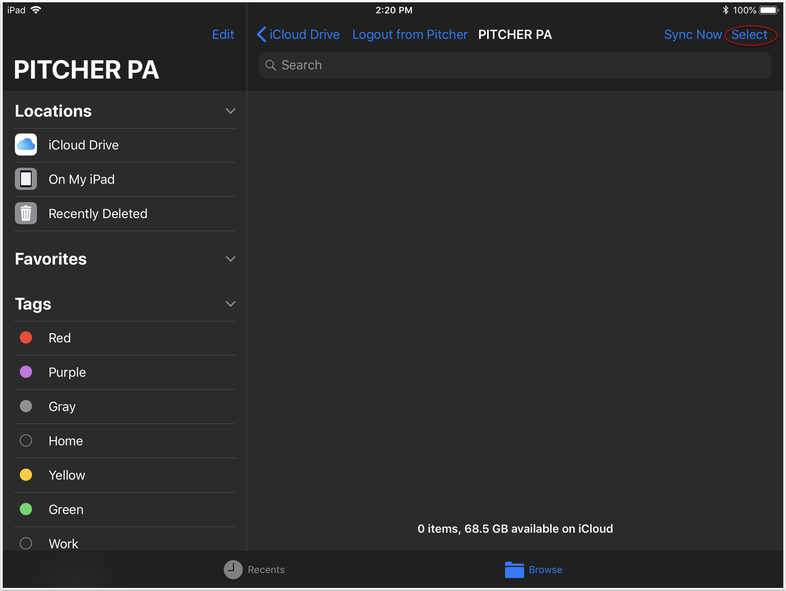Open Recently Deleted trash icon
The image size is (786, 591).
coord(26,213)
